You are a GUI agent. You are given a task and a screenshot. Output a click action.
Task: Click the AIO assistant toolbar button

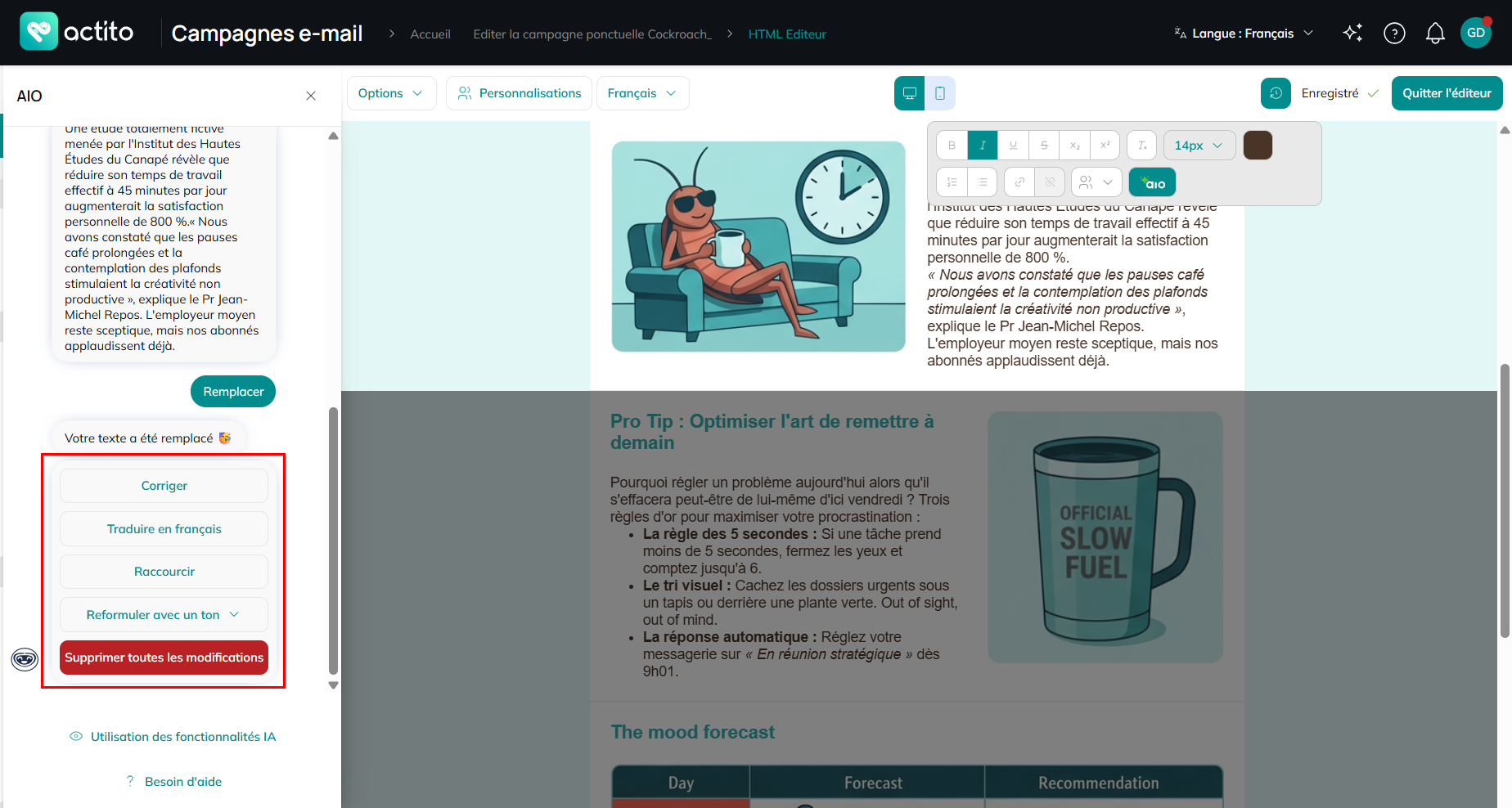coord(1152,182)
